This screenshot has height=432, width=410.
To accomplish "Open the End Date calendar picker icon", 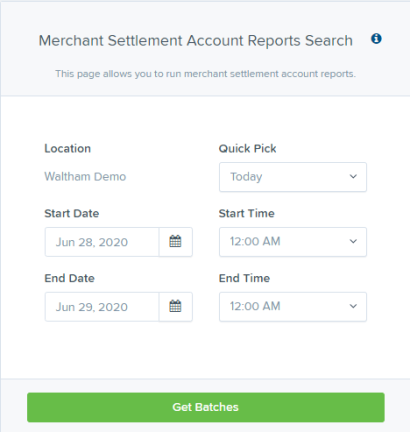I will (175, 307).
